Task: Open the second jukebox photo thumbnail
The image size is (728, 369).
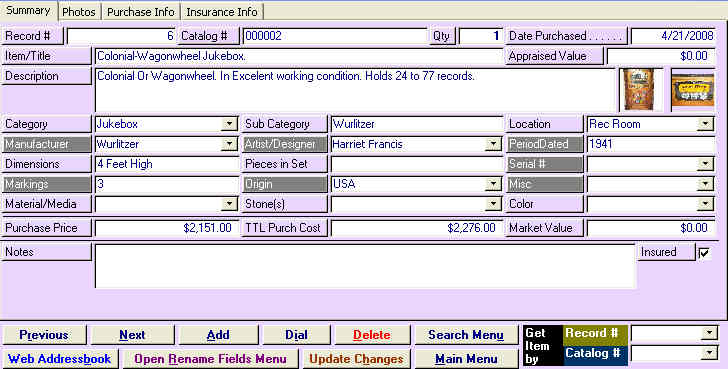Action: pyautogui.click(x=693, y=89)
